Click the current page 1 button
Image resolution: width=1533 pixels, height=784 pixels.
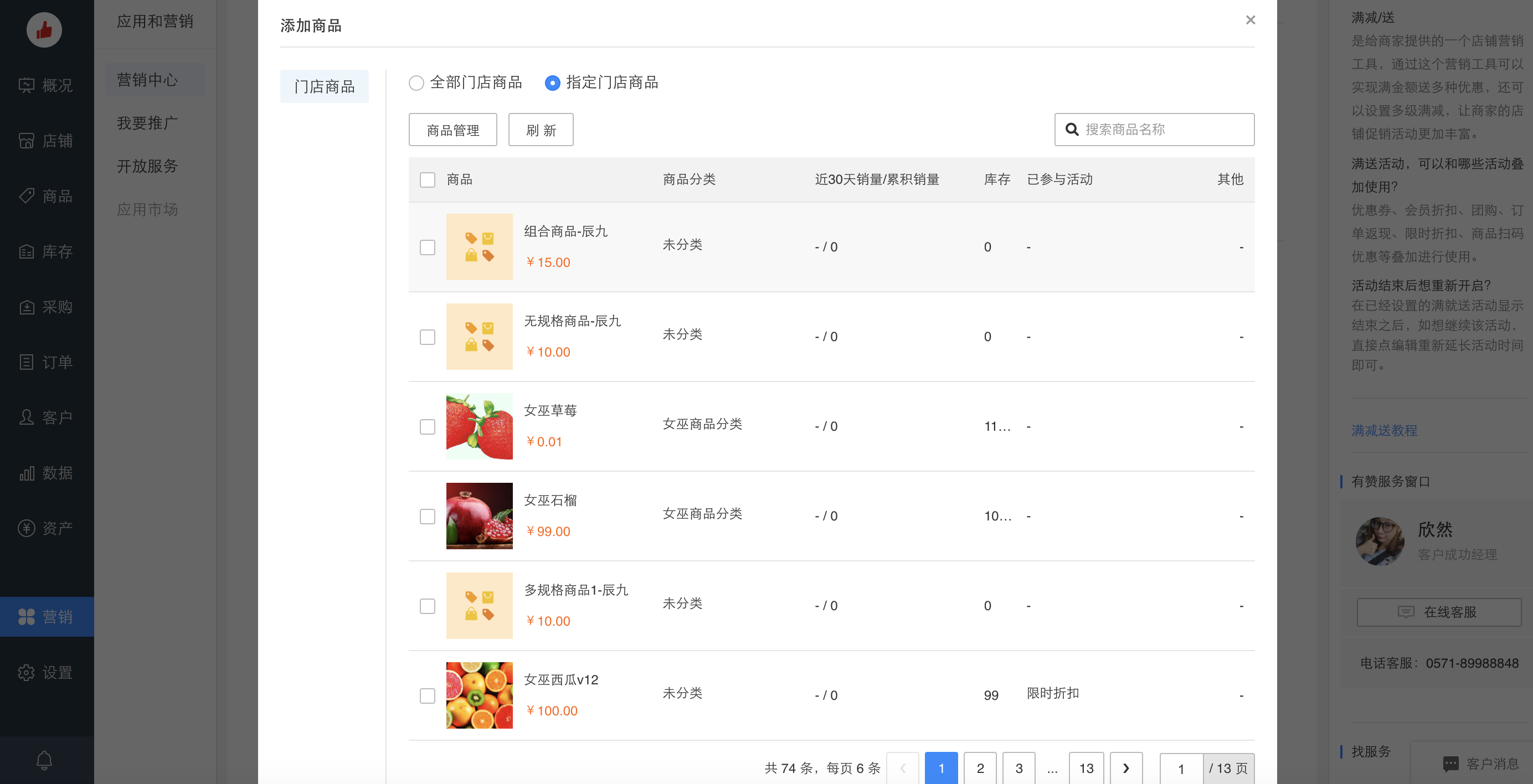point(942,768)
